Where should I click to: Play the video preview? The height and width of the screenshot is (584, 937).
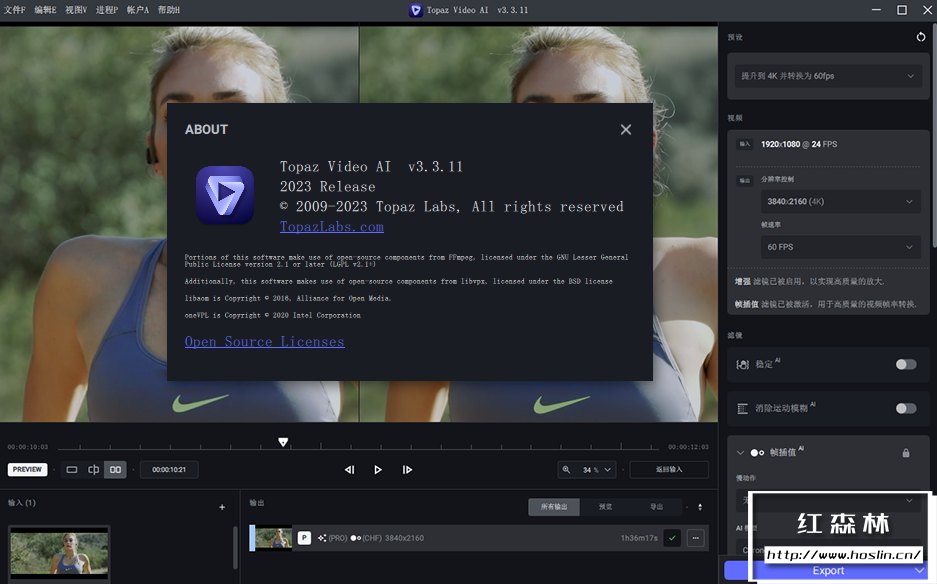click(x=378, y=470)
